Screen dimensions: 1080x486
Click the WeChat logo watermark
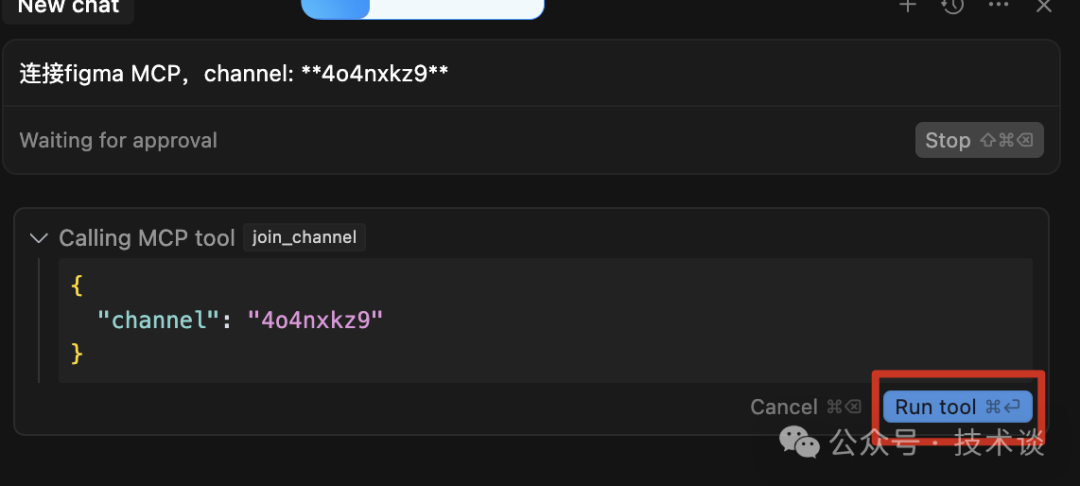[x=800, y=442]
